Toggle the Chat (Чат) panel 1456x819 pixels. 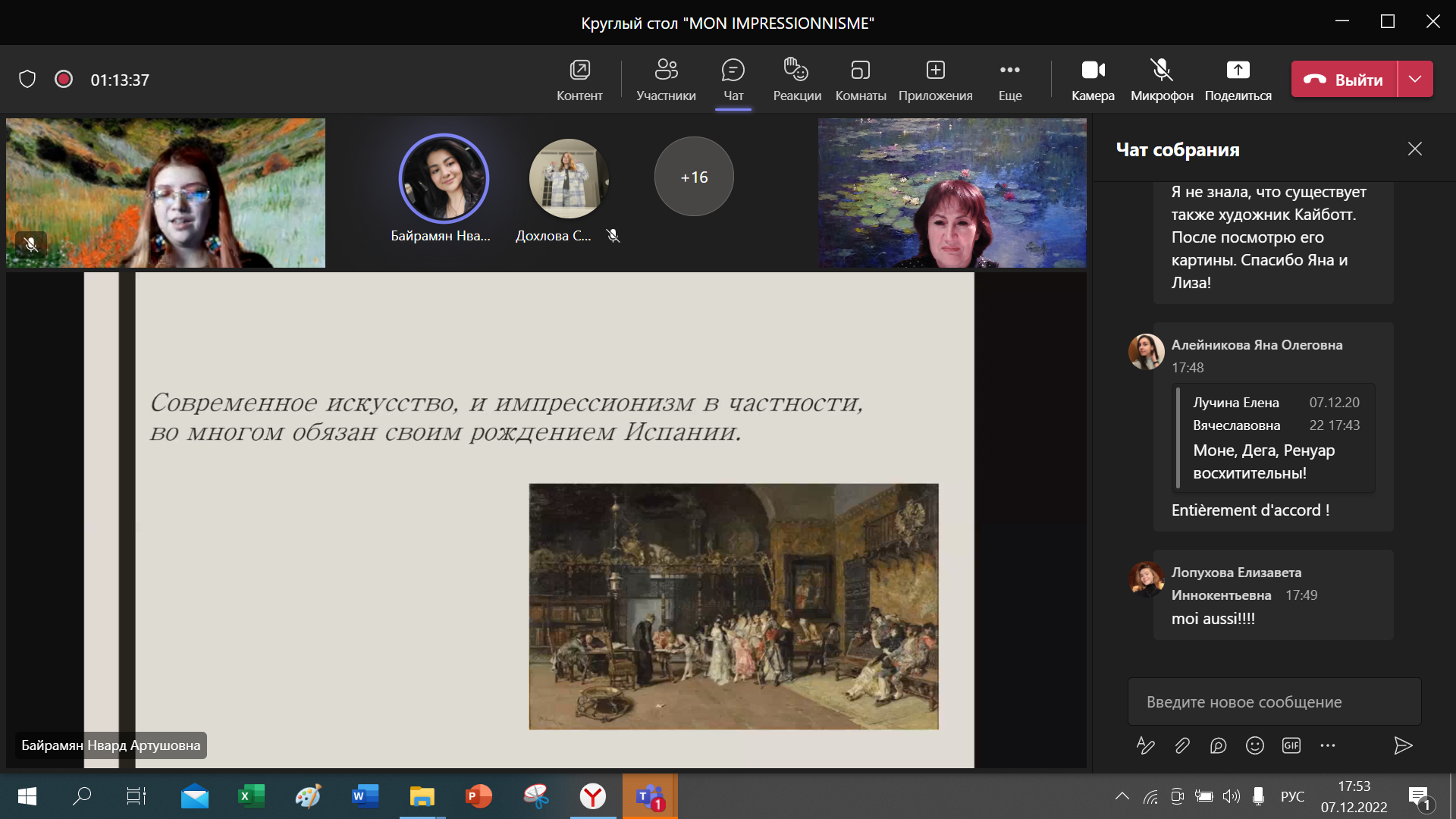click(x=733, y=79)
